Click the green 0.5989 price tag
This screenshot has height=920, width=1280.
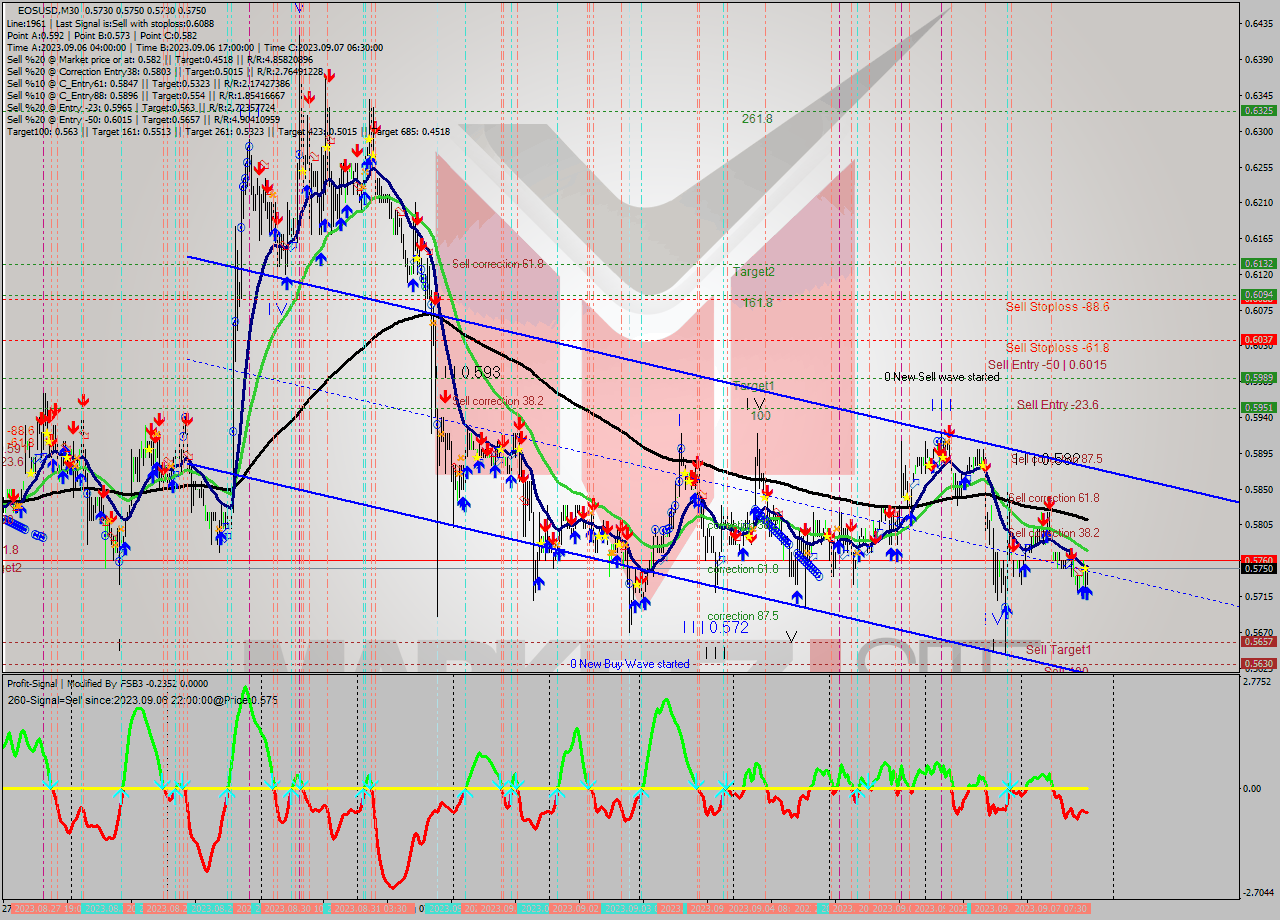[1257, 378]
